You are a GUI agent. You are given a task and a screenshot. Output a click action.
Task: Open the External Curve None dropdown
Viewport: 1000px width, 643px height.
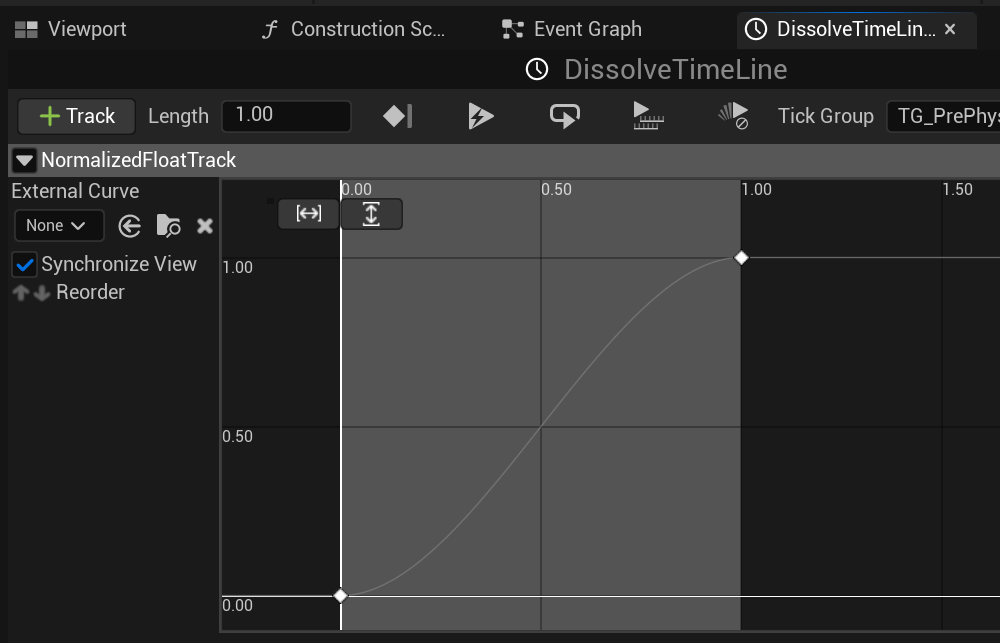pyautogui.click(x=59, y=226)
